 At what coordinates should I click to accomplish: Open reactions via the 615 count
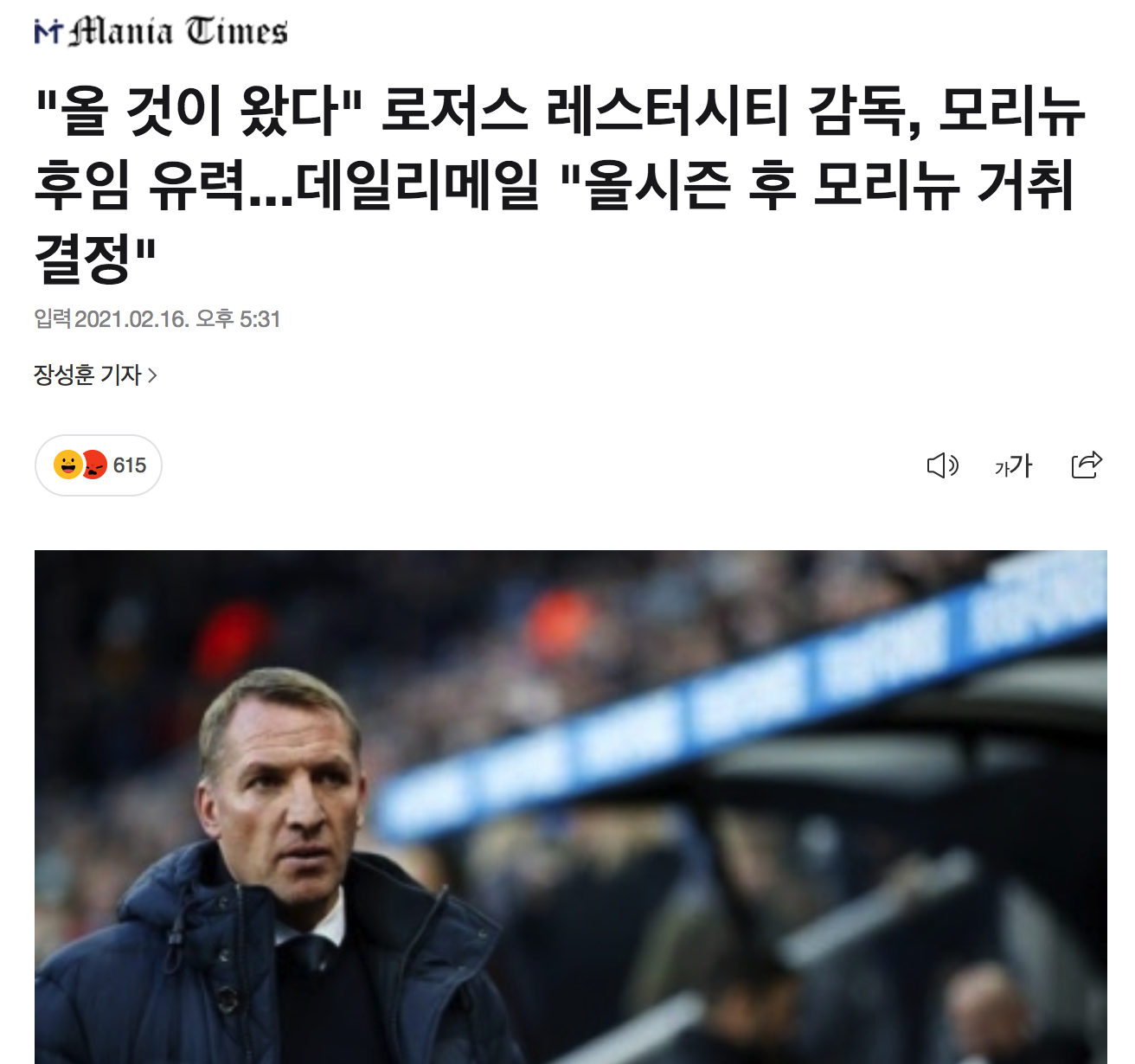coord(130,465)
